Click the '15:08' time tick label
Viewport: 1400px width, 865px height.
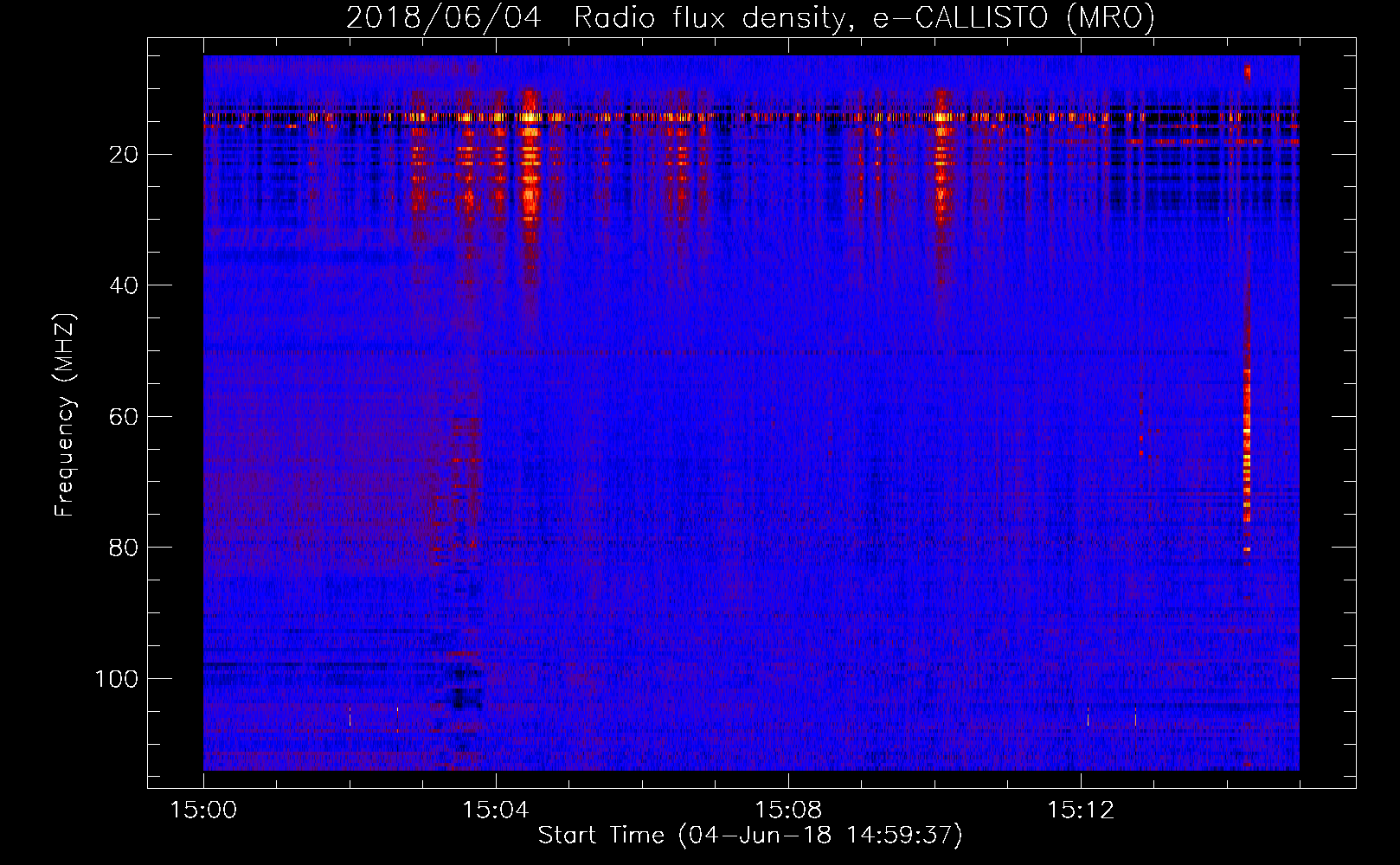(787, 811)
